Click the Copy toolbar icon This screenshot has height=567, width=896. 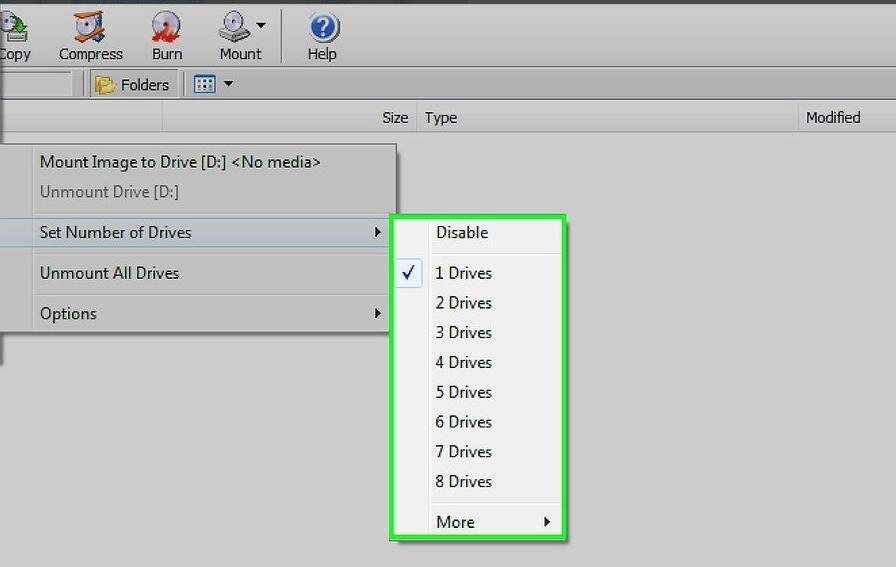[14, 27]
